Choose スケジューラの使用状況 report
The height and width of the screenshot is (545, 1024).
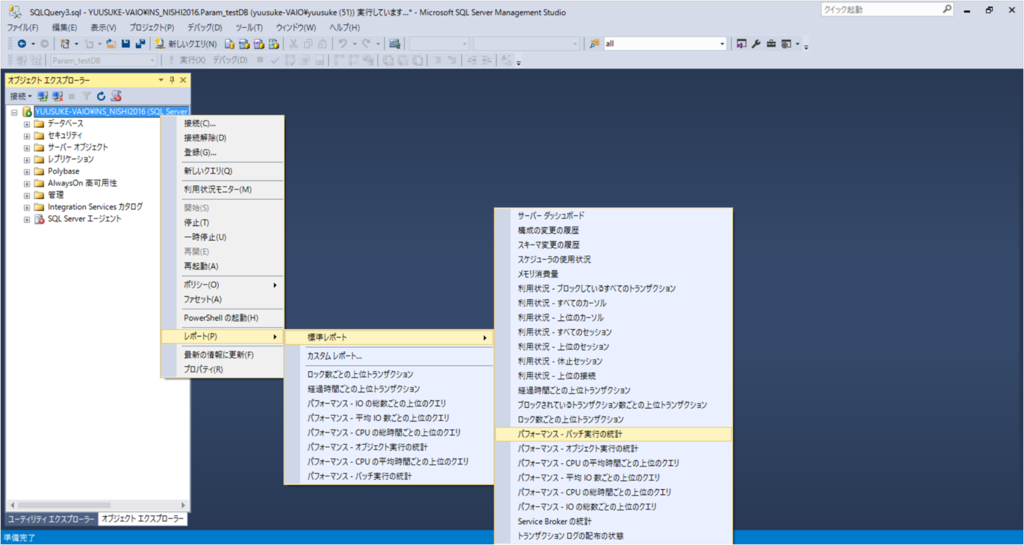(614, 259)
